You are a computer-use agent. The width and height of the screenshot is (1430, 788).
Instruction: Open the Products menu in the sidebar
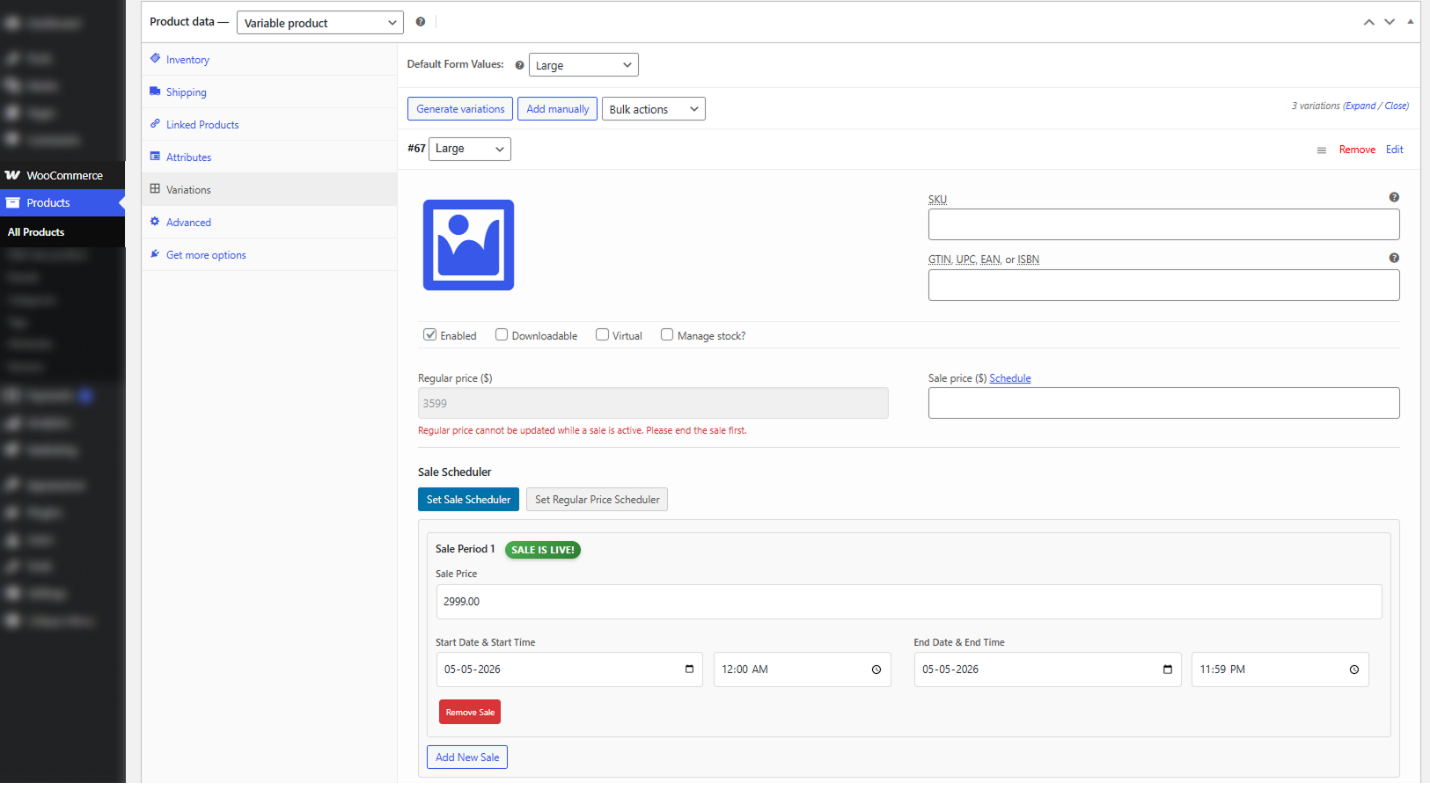(x=62, y=202)
